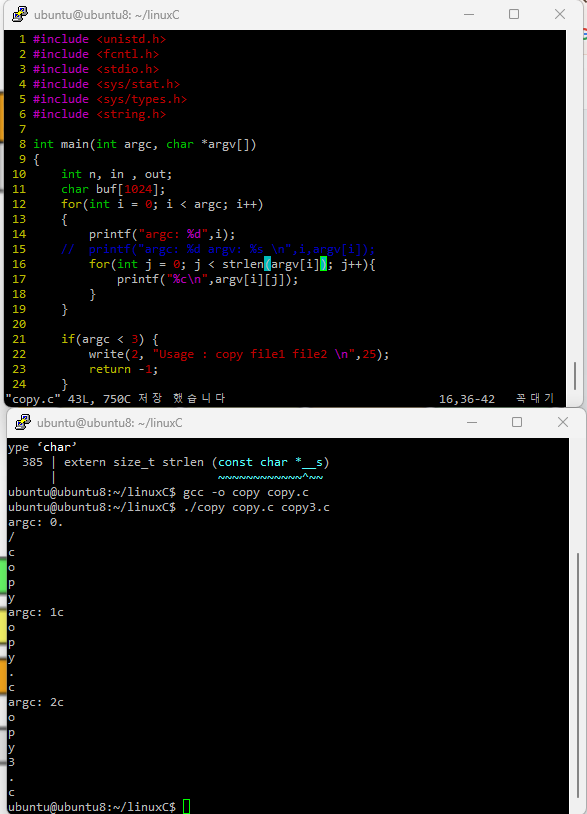Click '#include <fcntl.h>' on line 2
Viewport: 587px width, 814px height.
point(96,54)
